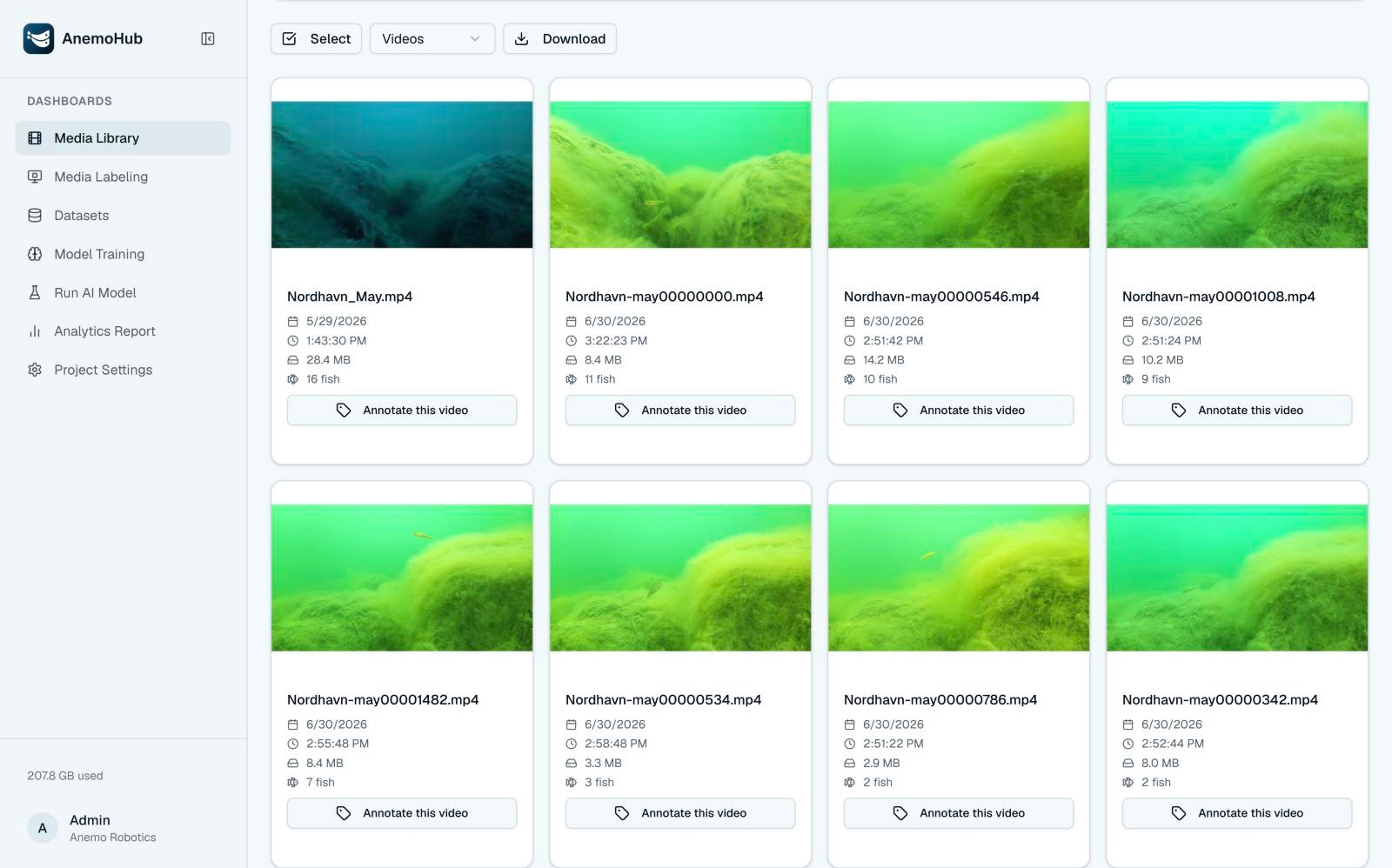This screenshot has height=868, width=1392.
Task: Annotate the Nordhavn-may00000534.mp4 video
Action: click(x=680, y=813)
